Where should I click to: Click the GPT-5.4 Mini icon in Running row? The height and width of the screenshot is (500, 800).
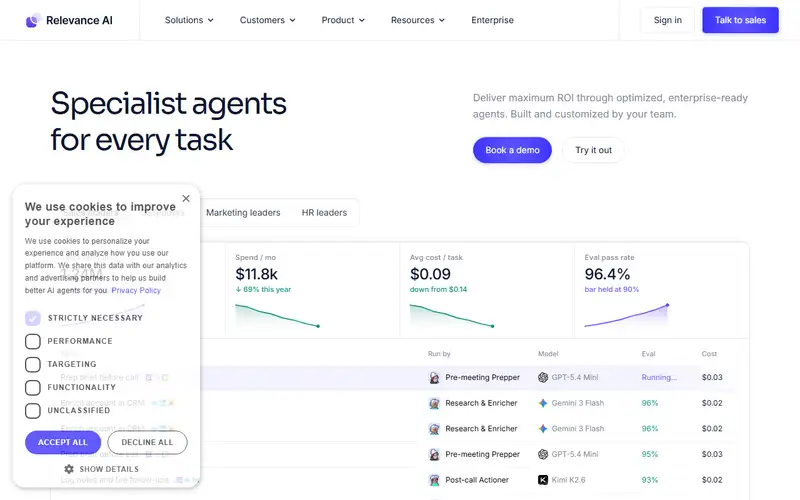[543, 378]
